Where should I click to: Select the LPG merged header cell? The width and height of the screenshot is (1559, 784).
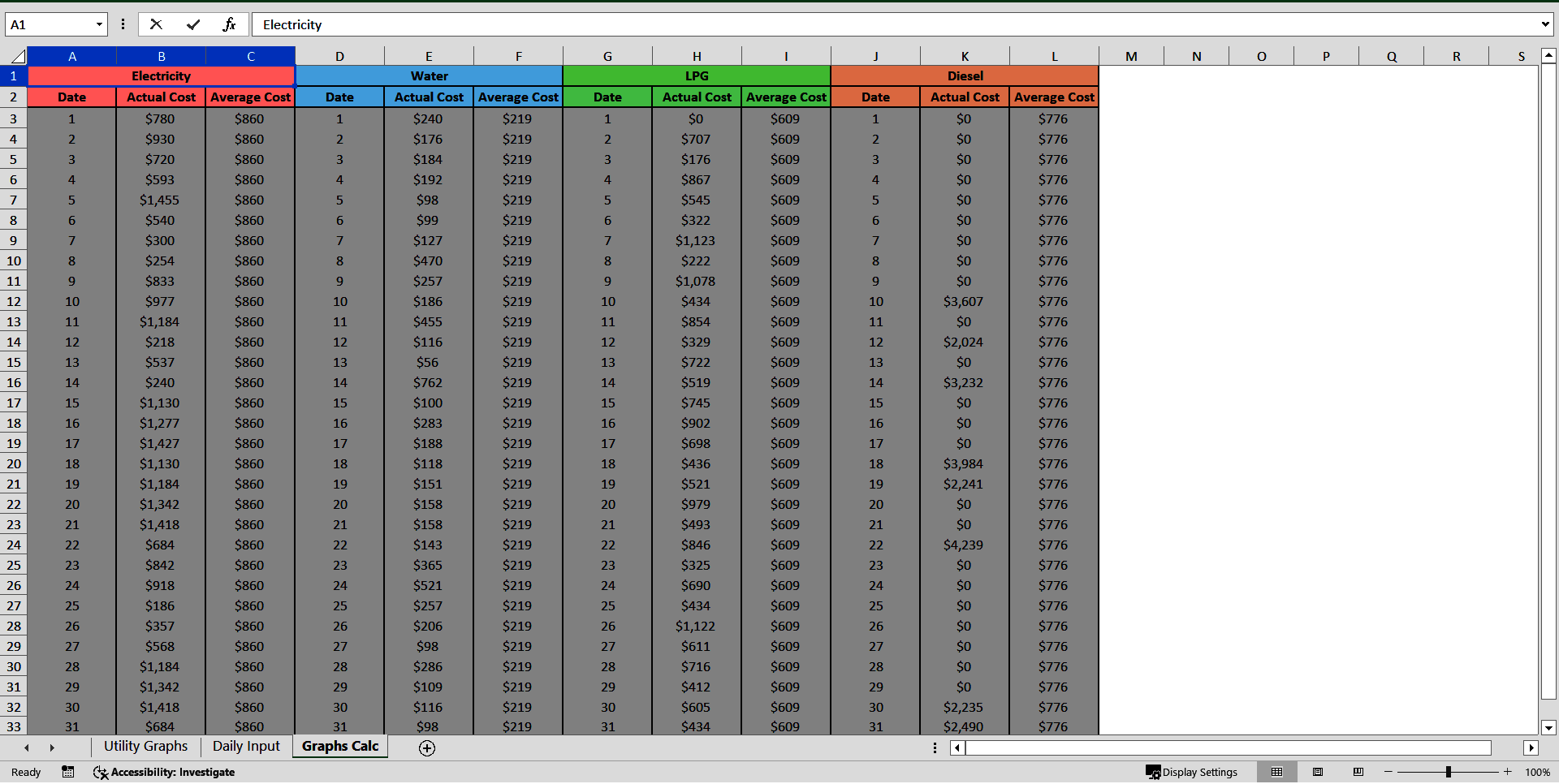tap(697, 75)
